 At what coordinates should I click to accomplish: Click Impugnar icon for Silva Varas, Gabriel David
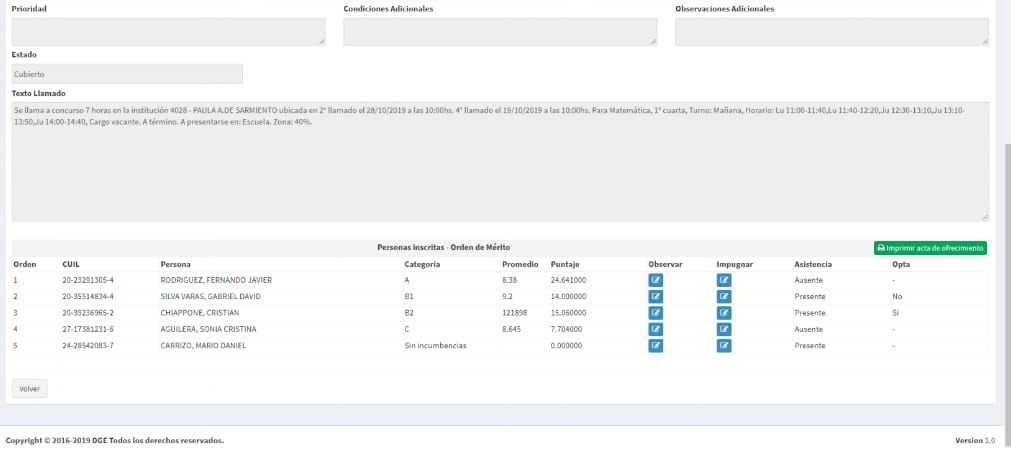[724, 296]
